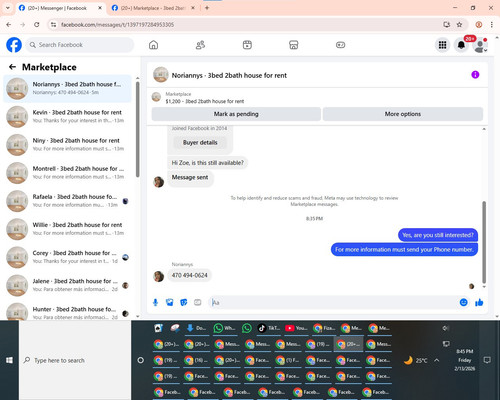Click the 'Yes, are you still interested?' message

click(438, 235)
